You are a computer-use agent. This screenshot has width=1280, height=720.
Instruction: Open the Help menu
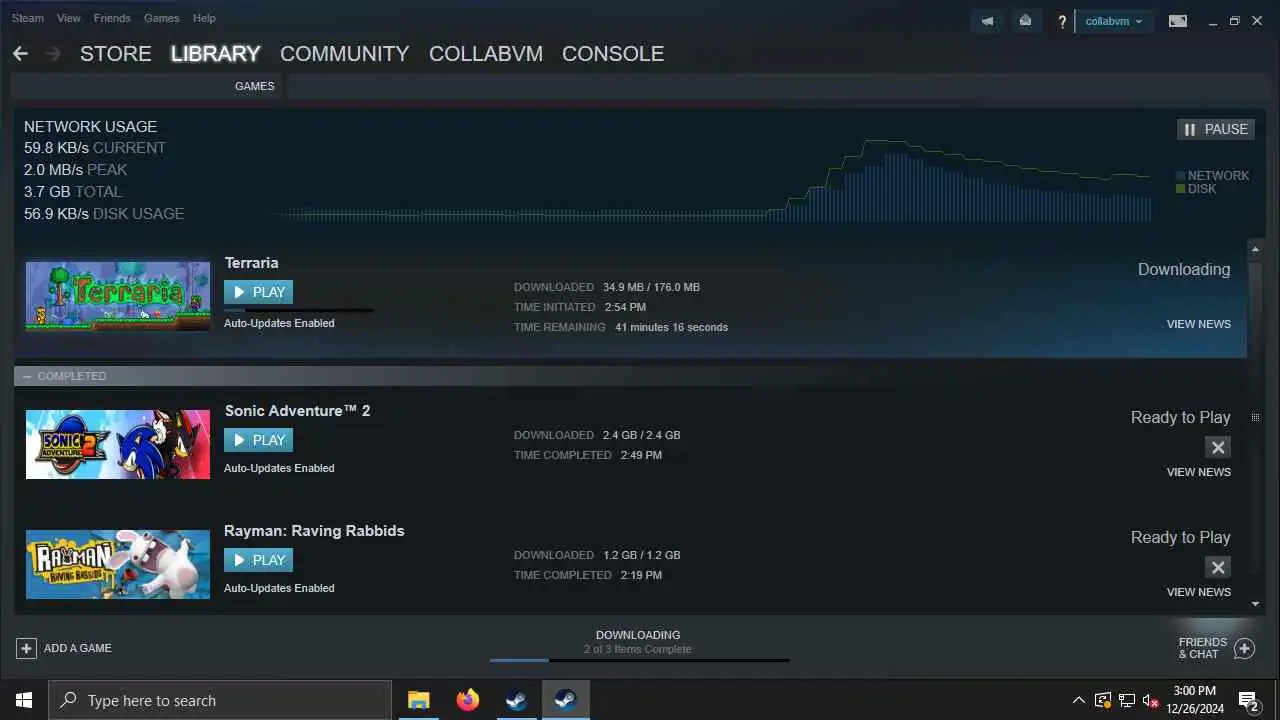[x=204, y=18]
